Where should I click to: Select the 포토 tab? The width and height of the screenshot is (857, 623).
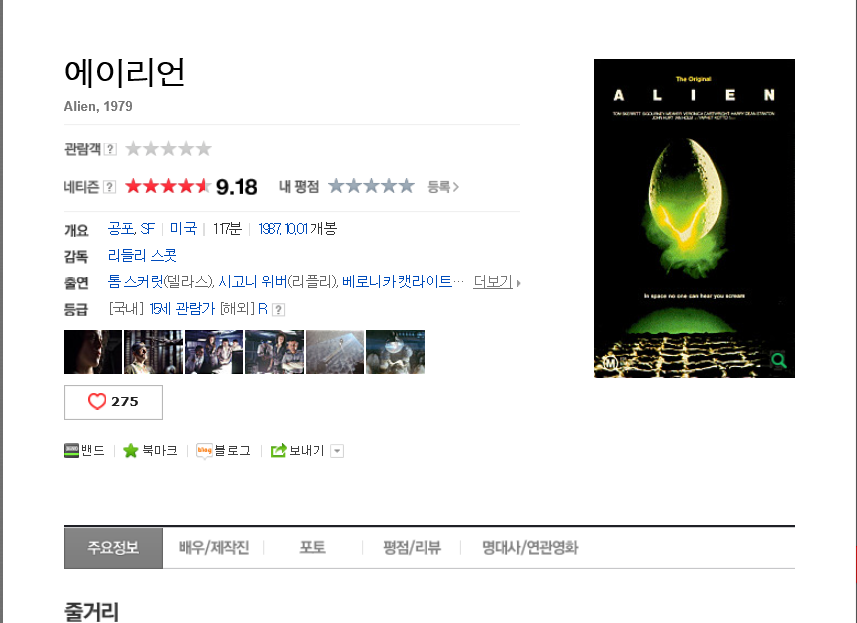(313, 548)
